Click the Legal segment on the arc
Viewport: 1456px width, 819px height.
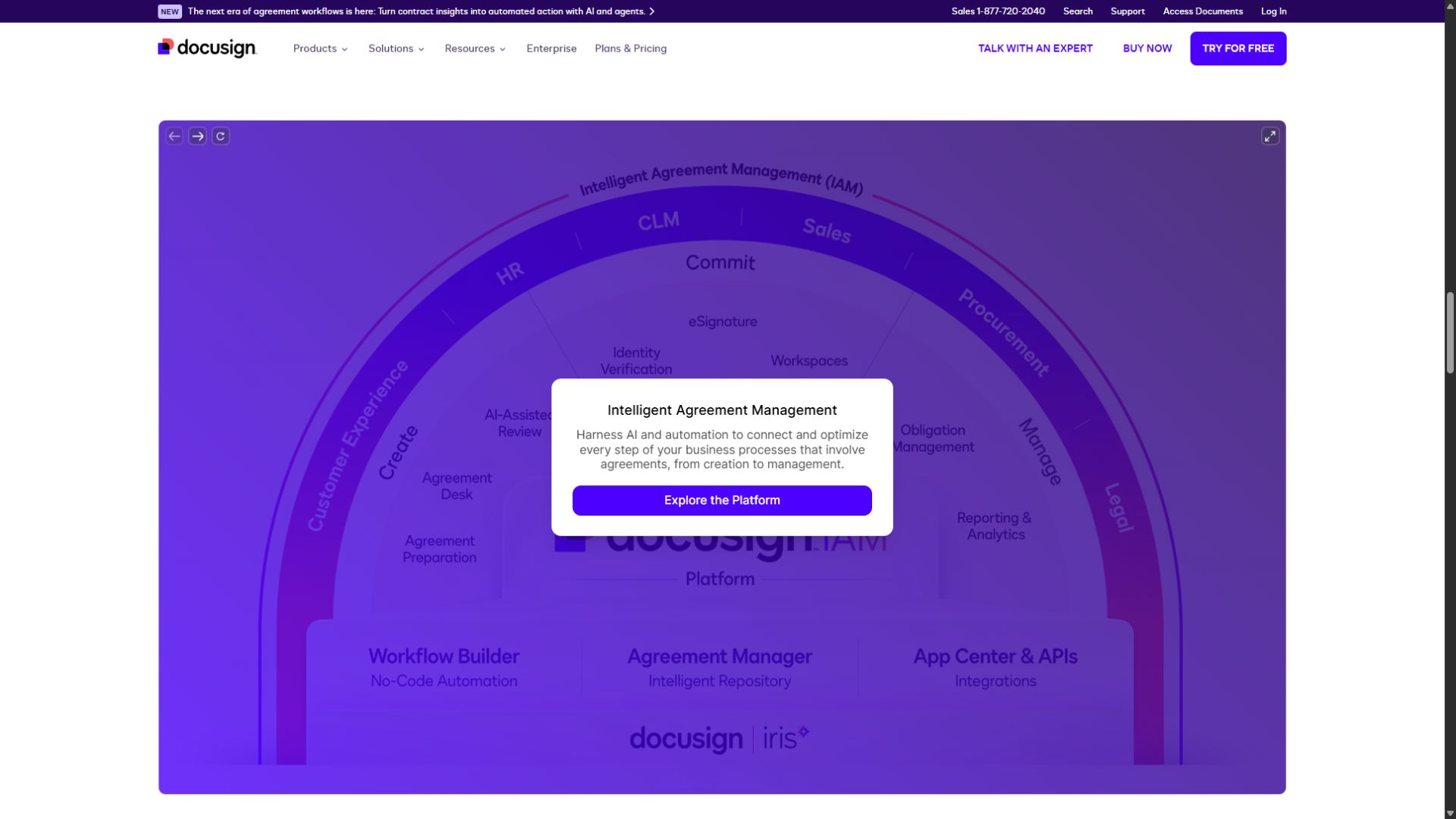pos(1119,507)
